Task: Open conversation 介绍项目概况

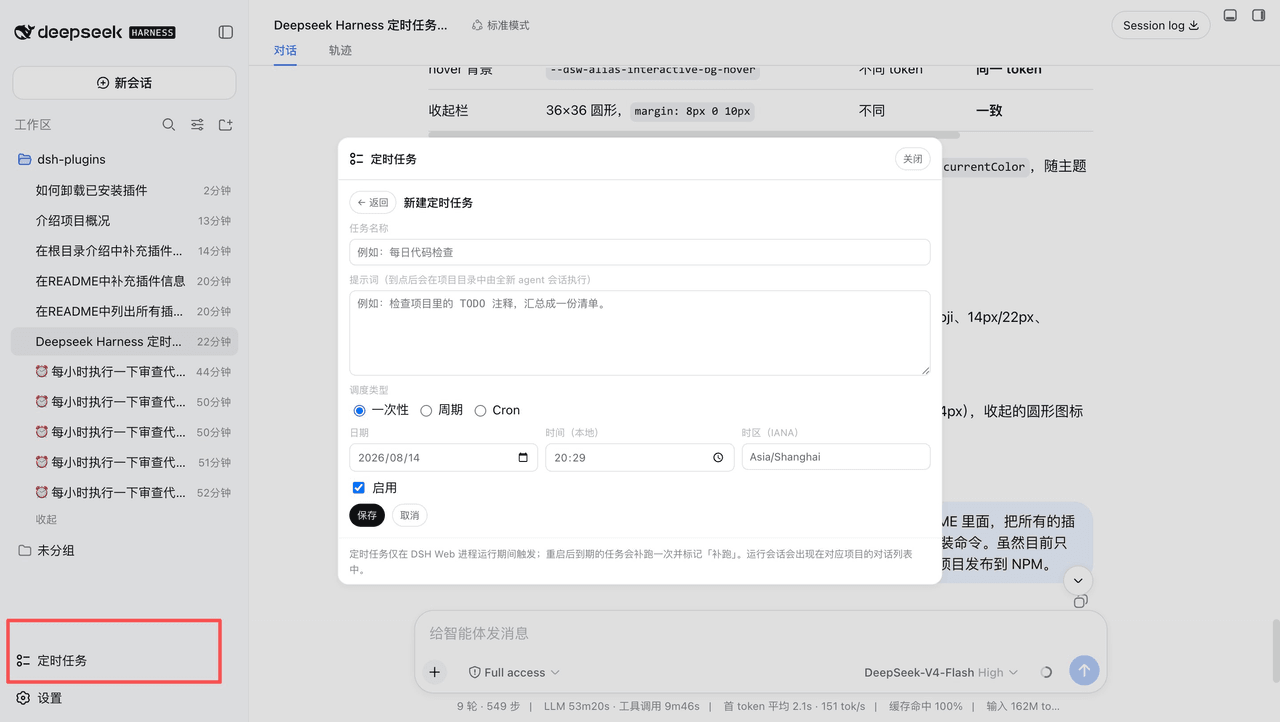Action: pyautogui.click(x=124, y=220)
